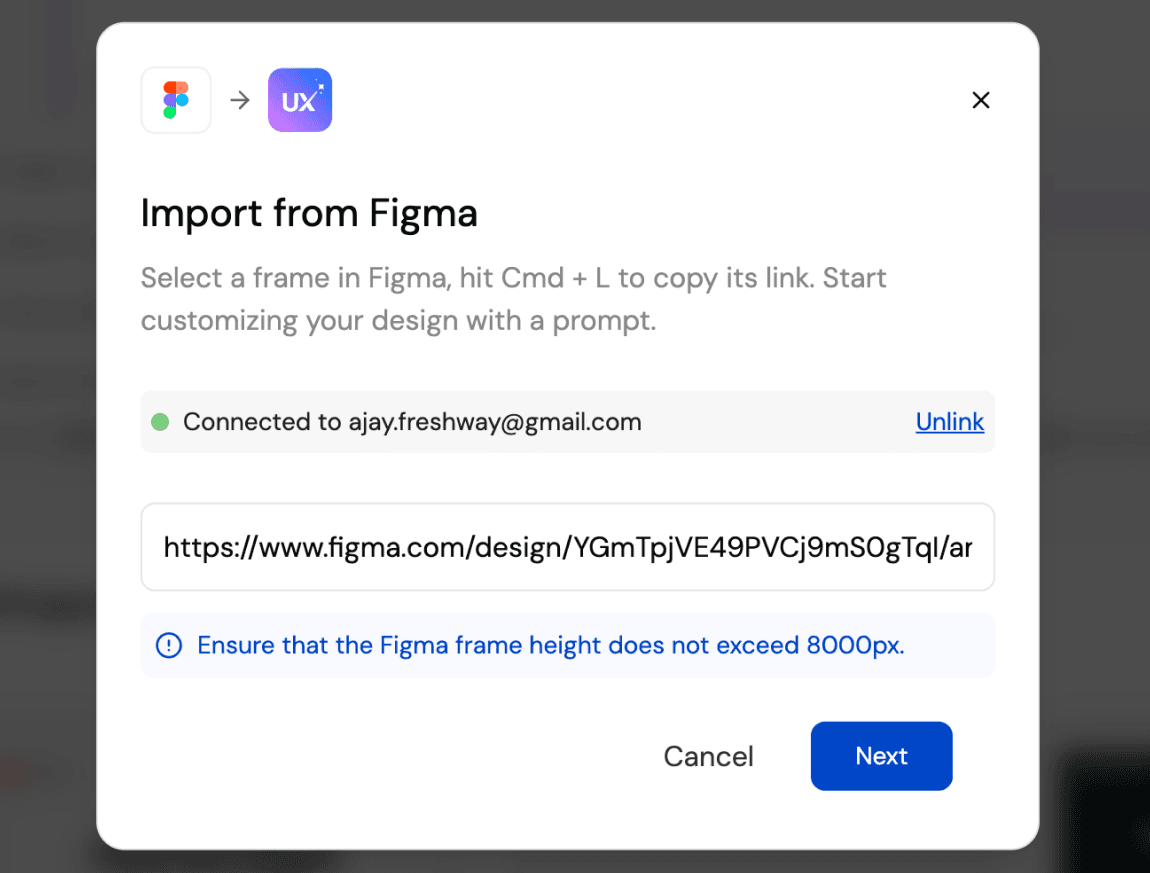Cancel the Figma import
The height and width of the screenshot is (873, 1150).
tap(708, 756)
